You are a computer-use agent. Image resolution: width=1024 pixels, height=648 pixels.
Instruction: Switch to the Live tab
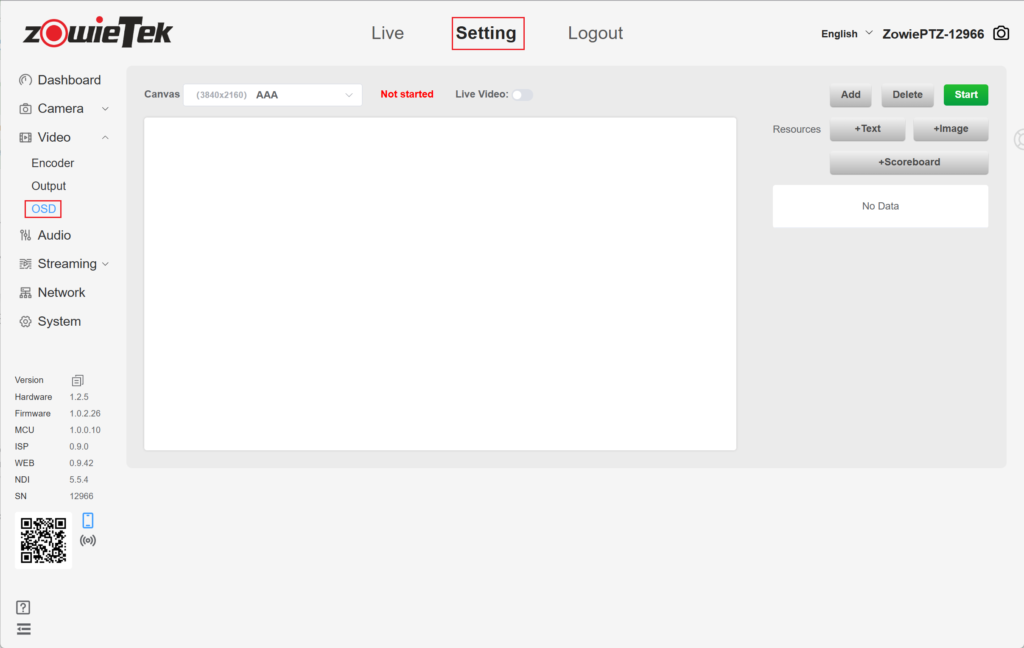tap(387, 33)
